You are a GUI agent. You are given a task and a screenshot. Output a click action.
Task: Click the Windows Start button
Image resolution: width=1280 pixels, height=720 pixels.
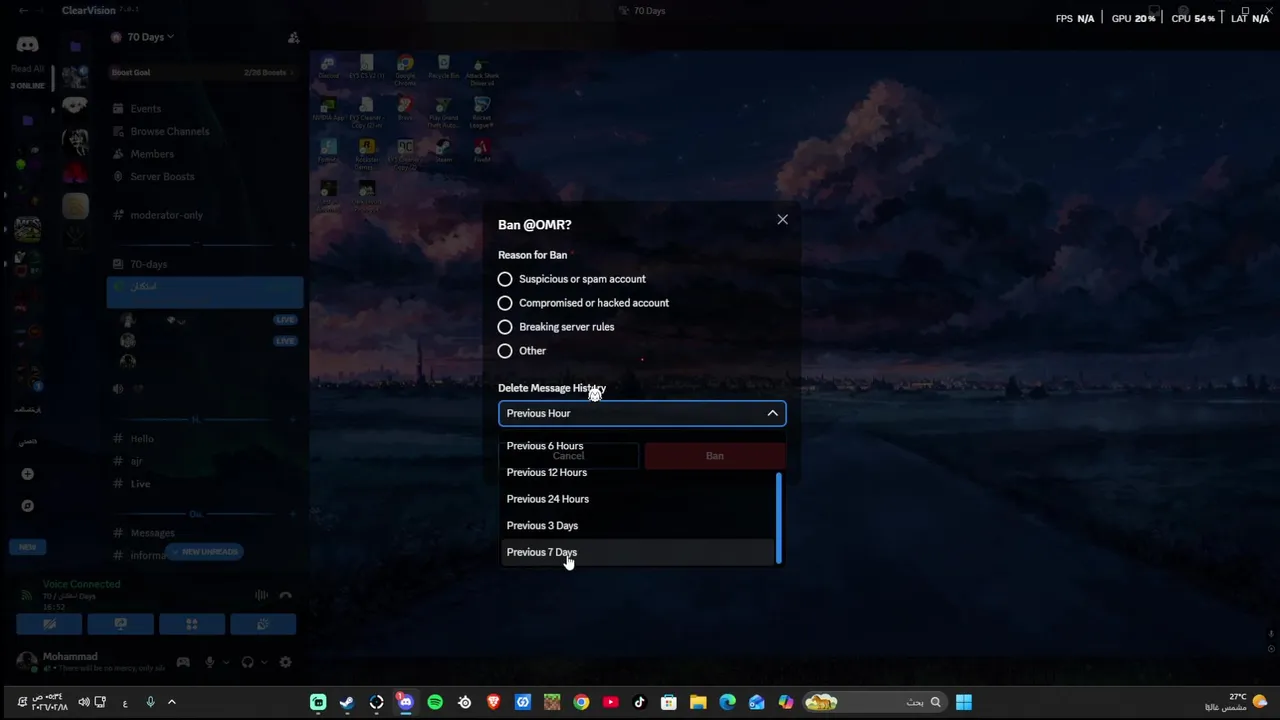(964, 702)
